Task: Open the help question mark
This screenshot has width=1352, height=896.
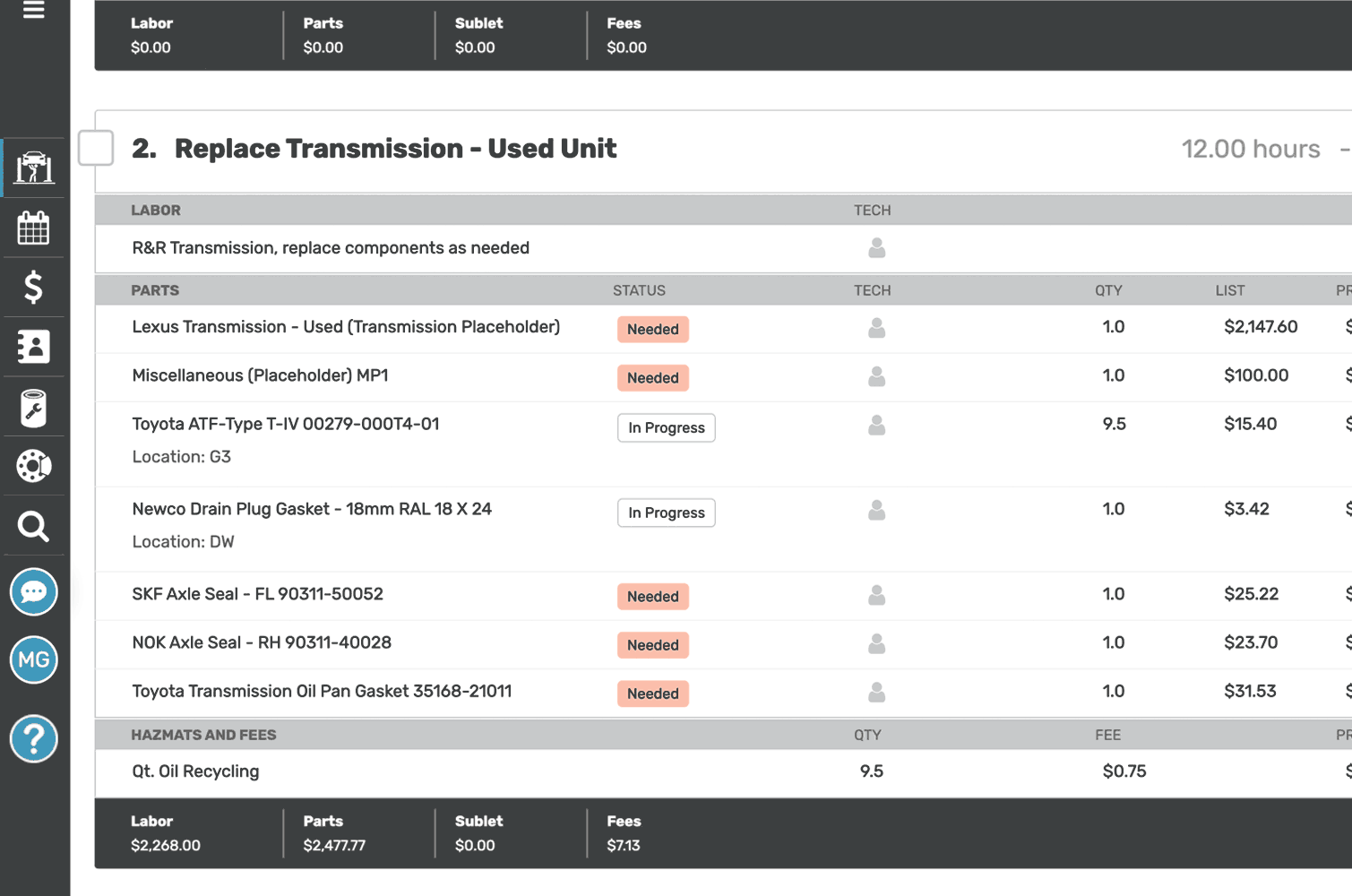Action: click(33, 739)
